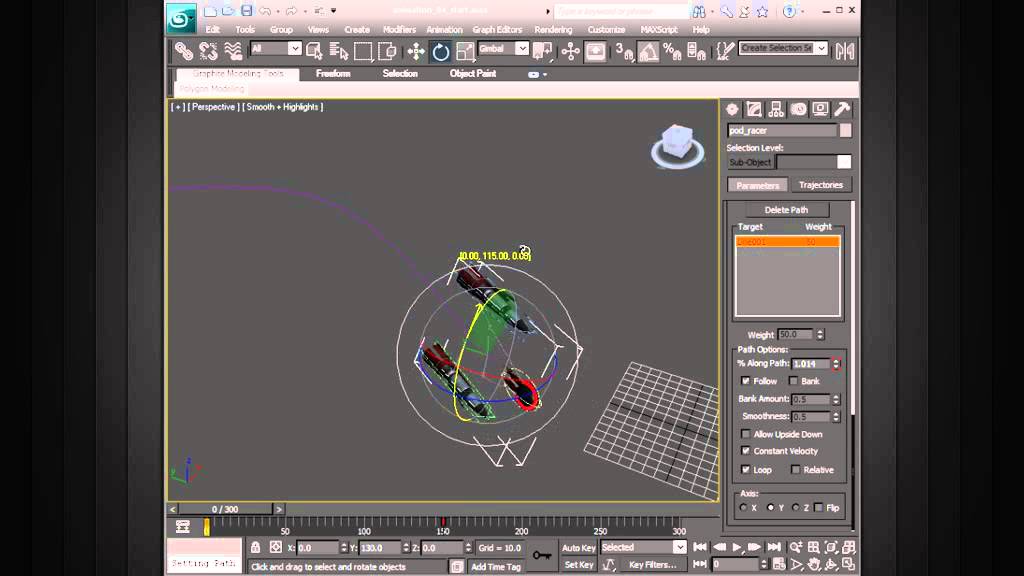Switch to the Freeform ribbon tab

click(x=333, y=74)
